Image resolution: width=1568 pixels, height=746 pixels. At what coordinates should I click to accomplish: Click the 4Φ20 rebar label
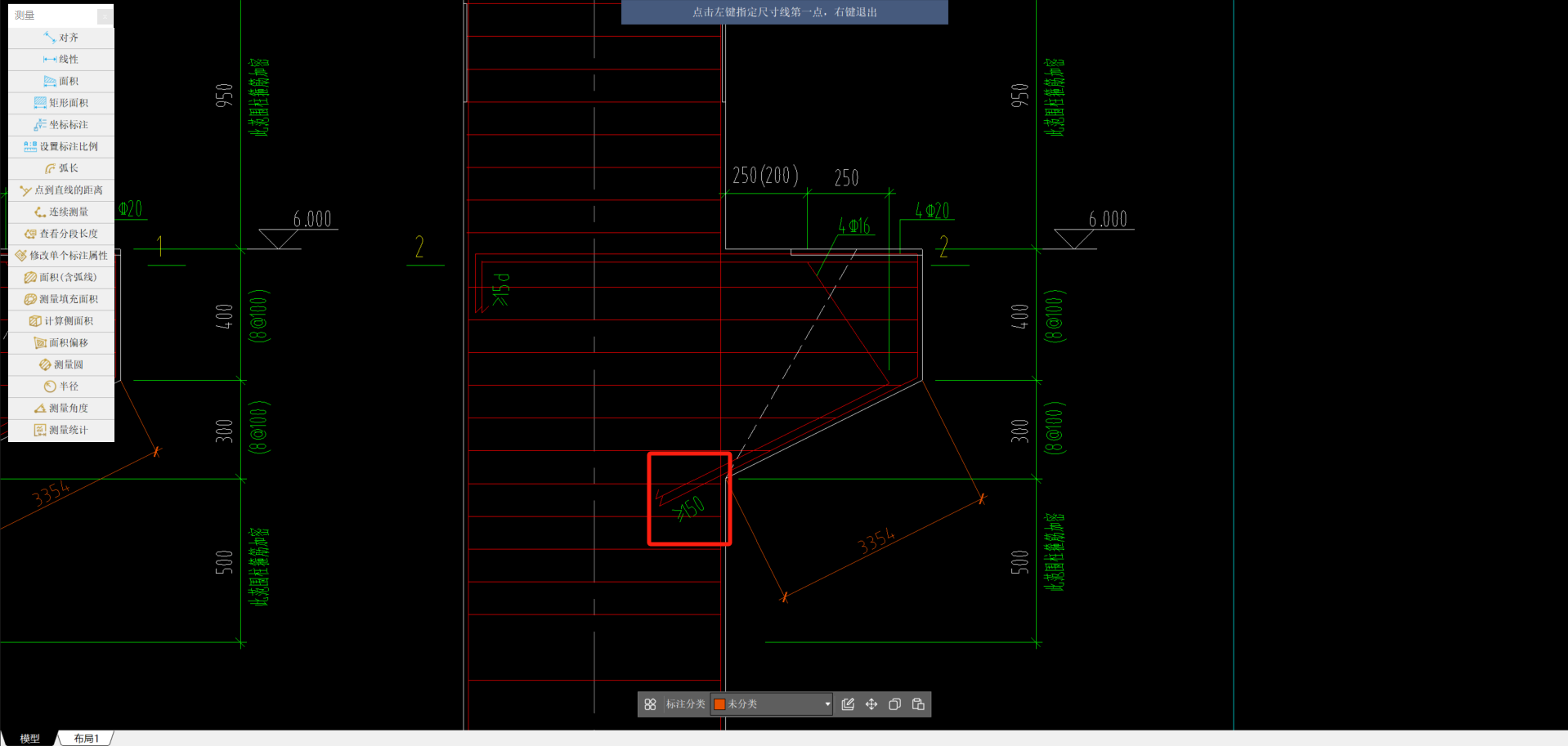[932, 211]
